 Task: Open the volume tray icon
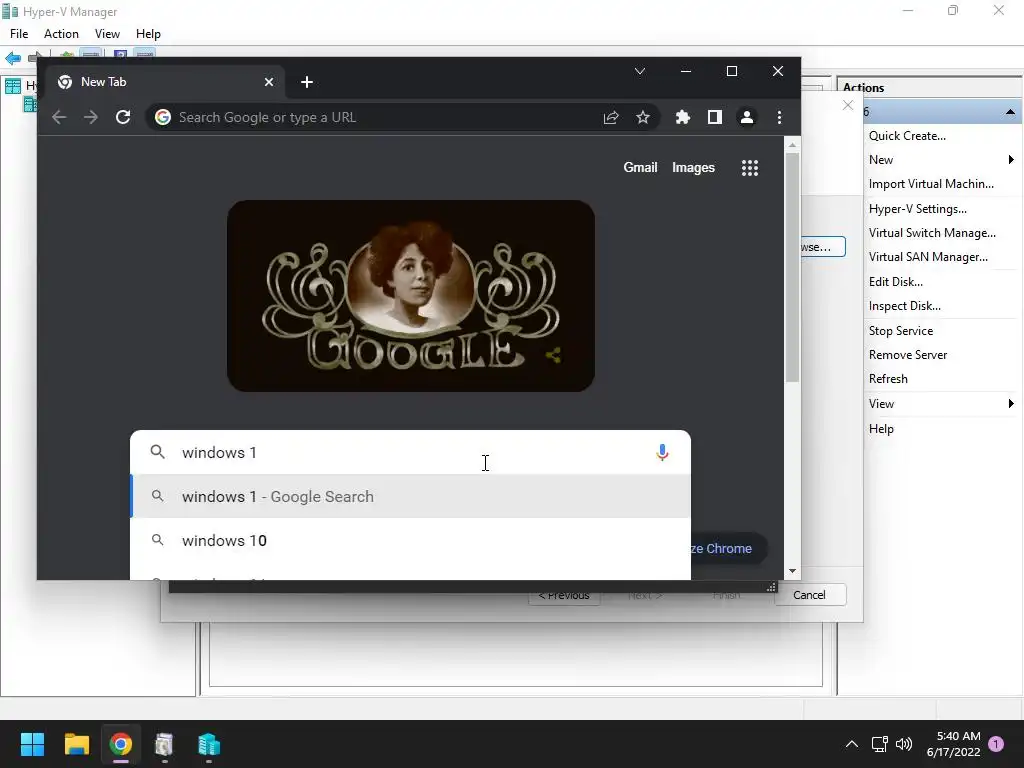pos(904,744)
